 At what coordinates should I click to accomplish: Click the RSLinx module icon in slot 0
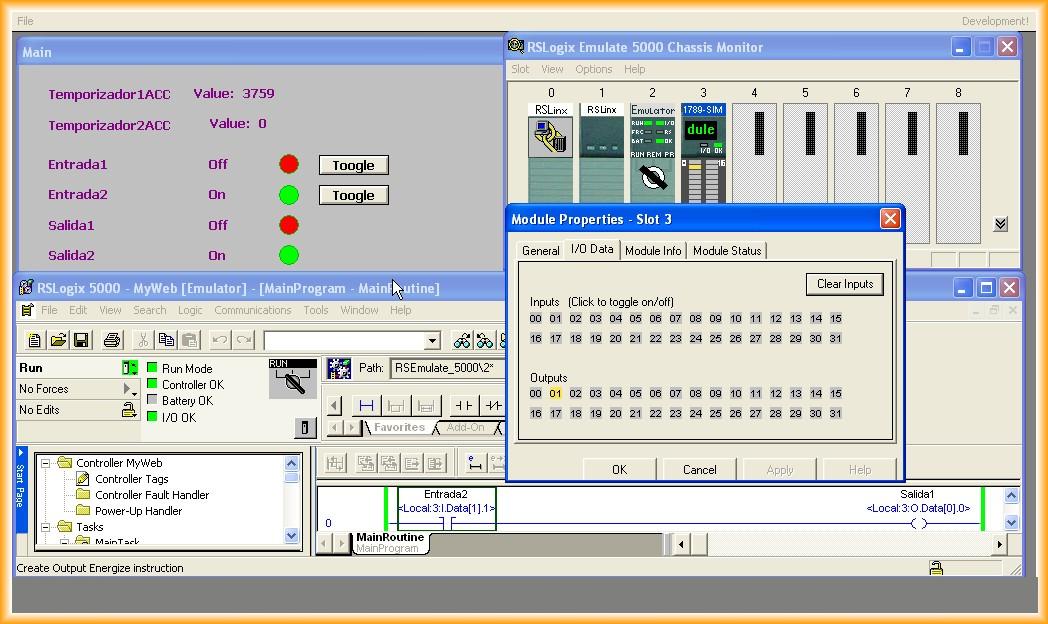551,138
